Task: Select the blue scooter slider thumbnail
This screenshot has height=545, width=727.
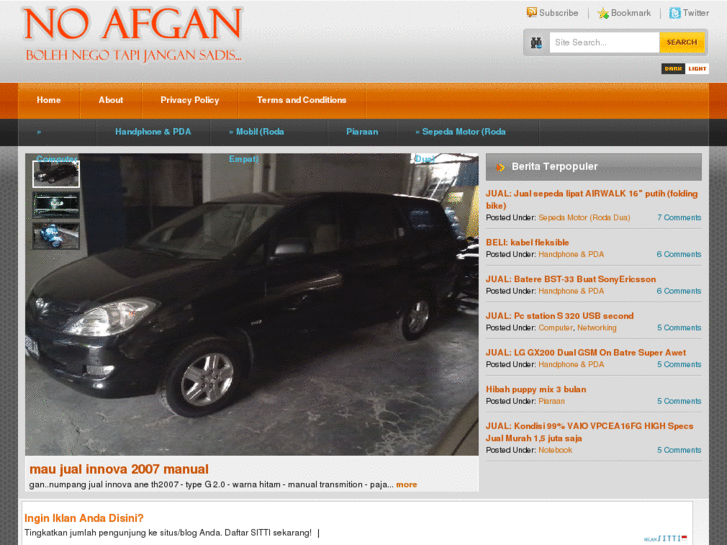Action: point(56,236)
